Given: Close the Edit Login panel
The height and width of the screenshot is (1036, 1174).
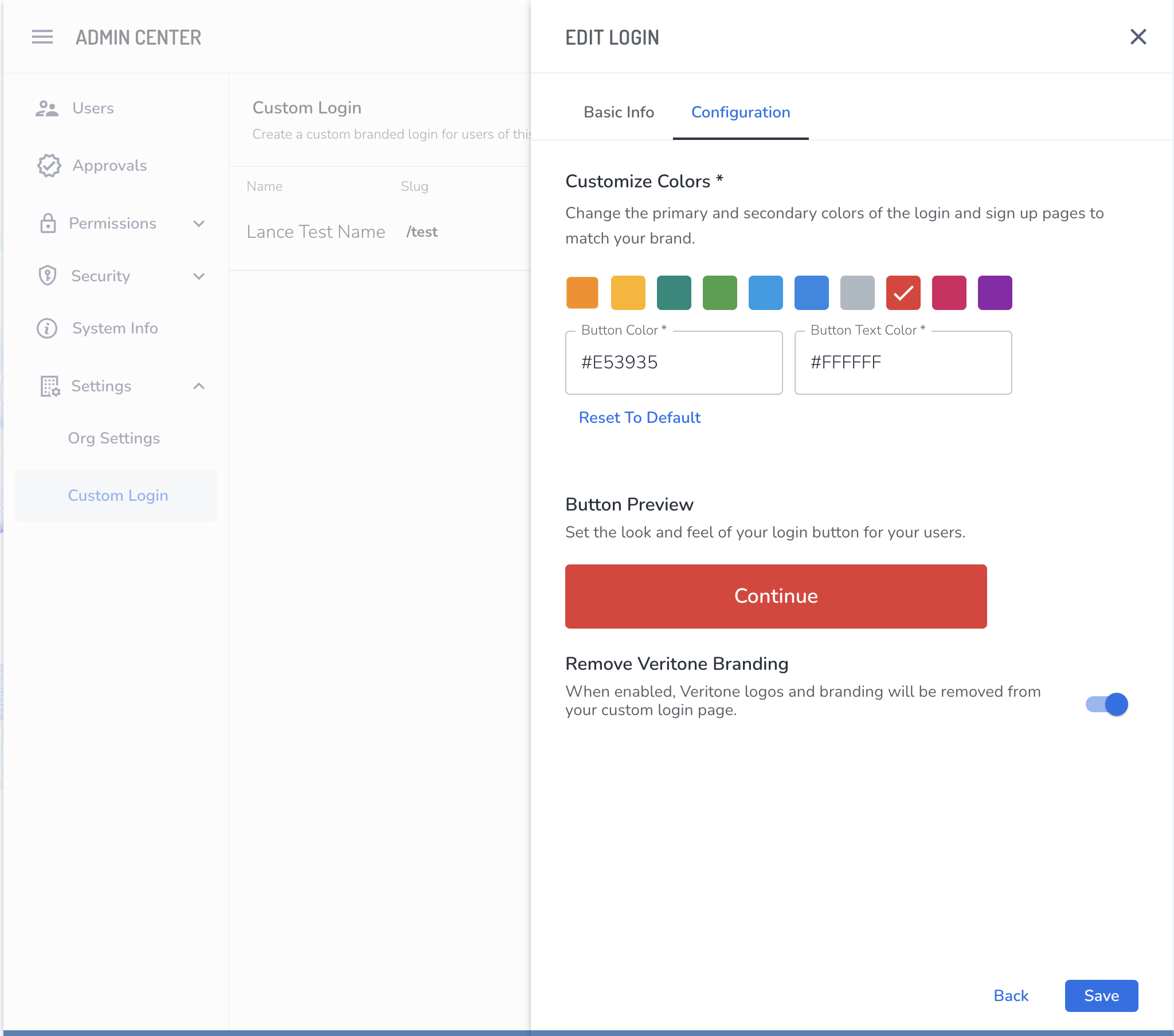Looking at the screenshot, I should 1138,36.
